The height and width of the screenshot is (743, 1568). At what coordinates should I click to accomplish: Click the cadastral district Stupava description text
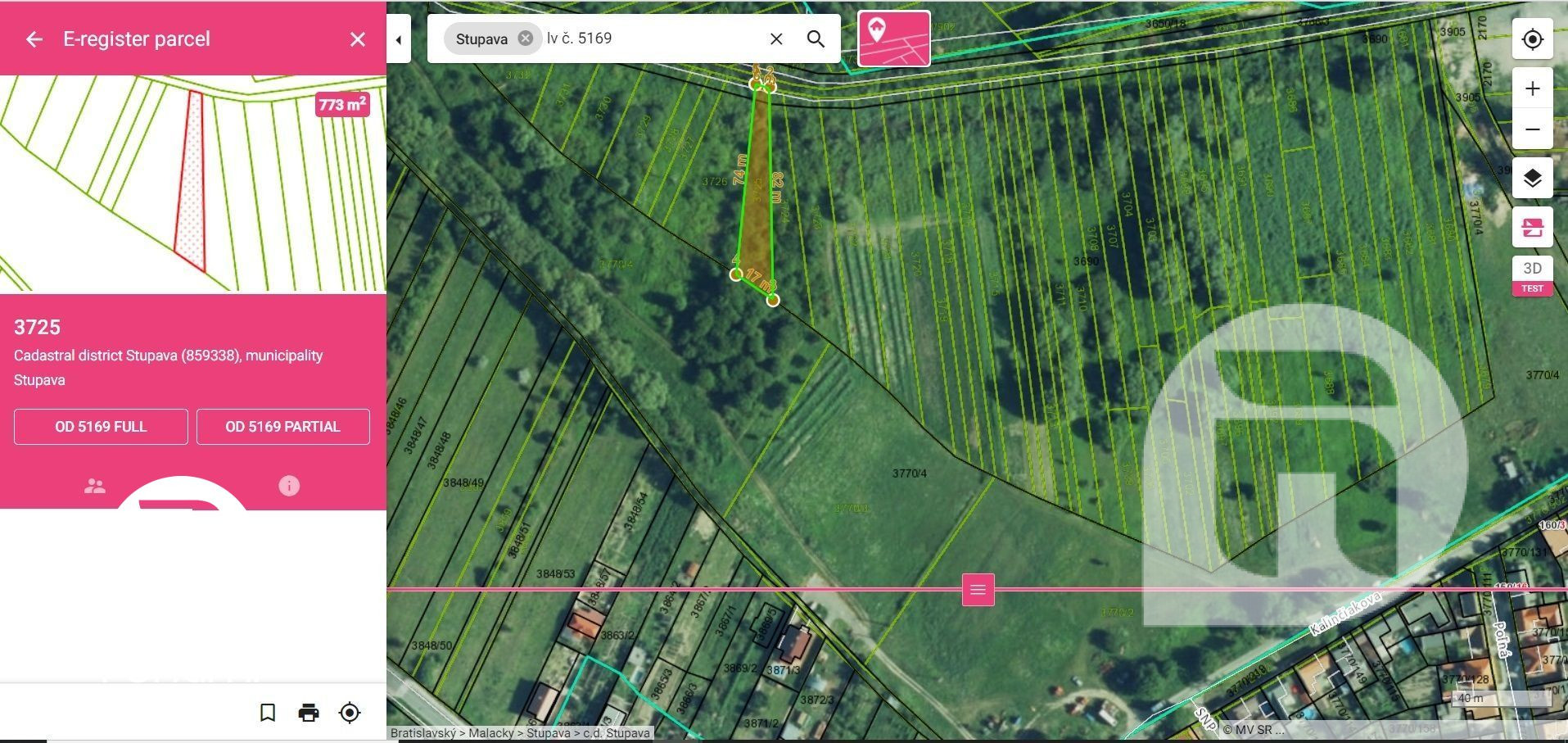168,368
